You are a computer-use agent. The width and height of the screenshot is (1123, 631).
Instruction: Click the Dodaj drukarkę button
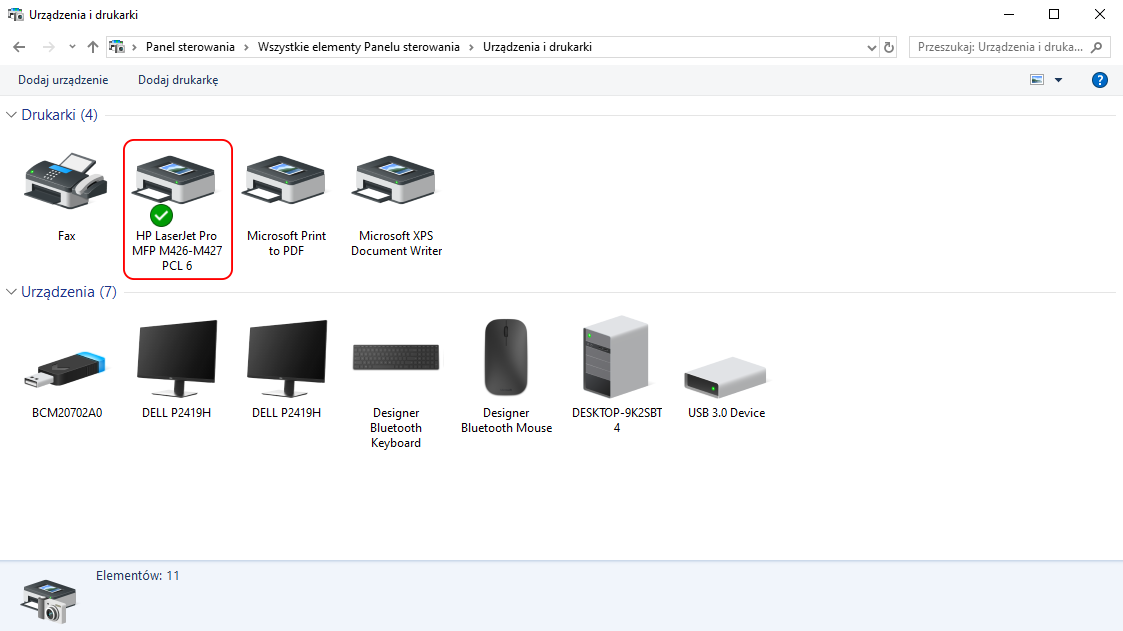click(178, 80)
